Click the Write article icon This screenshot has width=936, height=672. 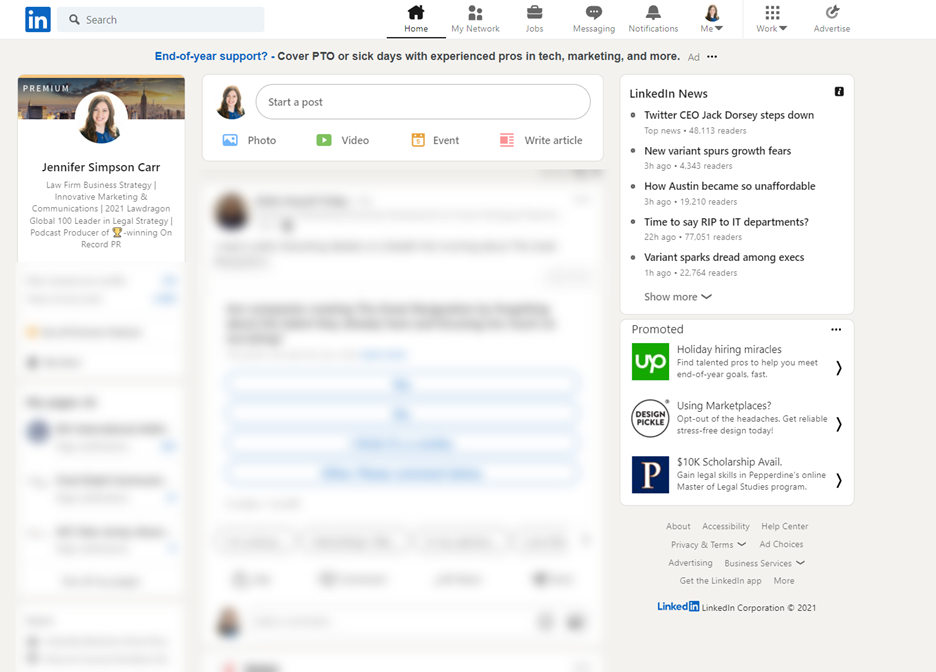coord(507,140)
